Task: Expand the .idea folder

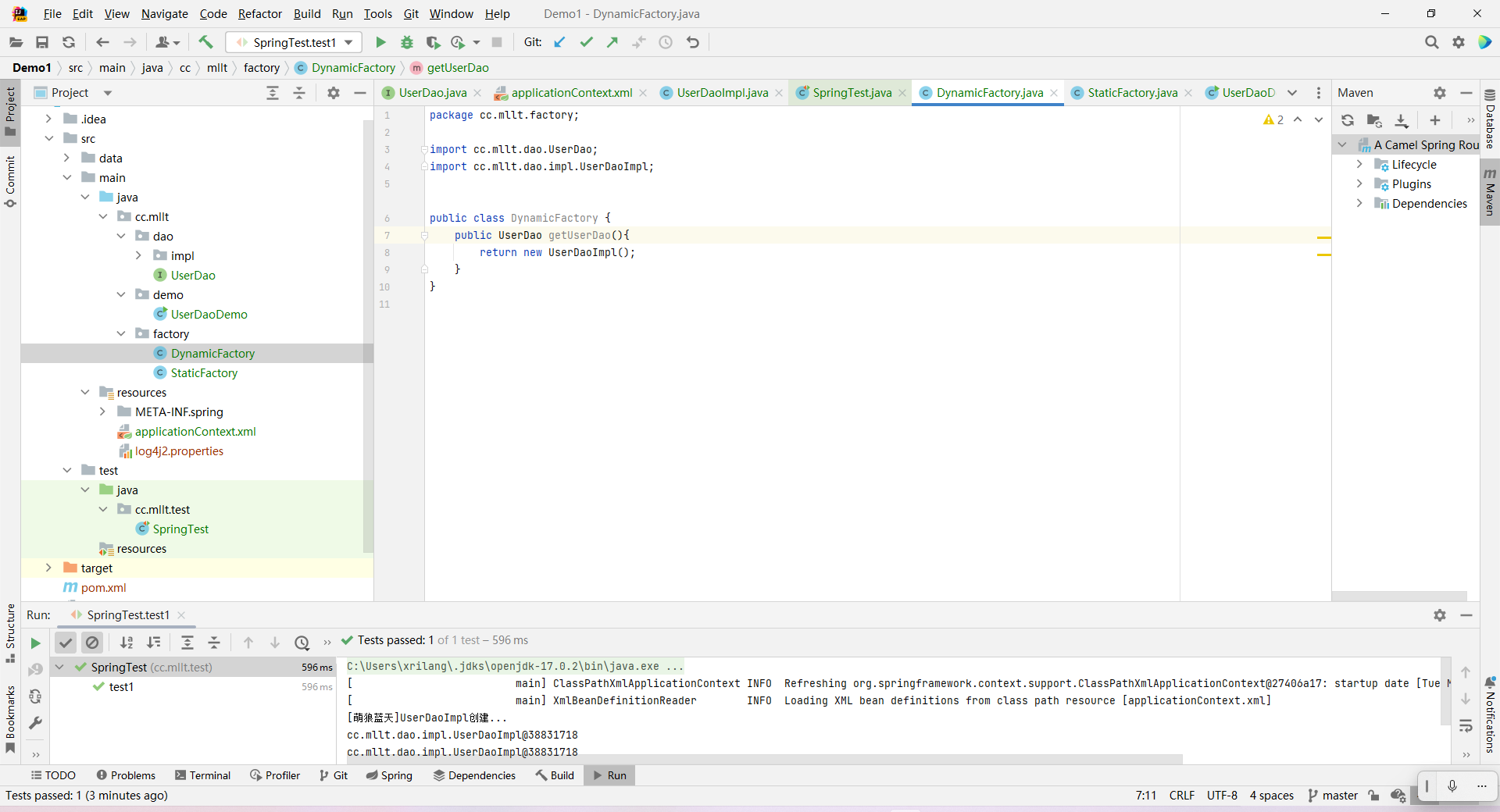Action: pyautogui.click(x=48, y=119)
